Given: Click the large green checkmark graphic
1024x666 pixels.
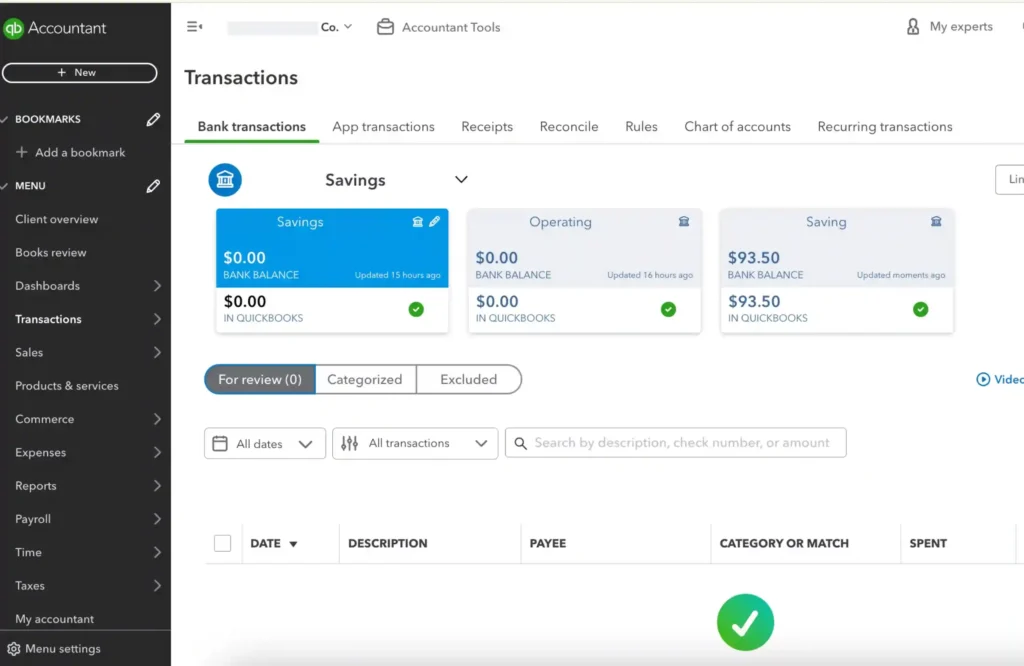Looking at the screenshot, I should pyautogui.click(x=745, y=622).
